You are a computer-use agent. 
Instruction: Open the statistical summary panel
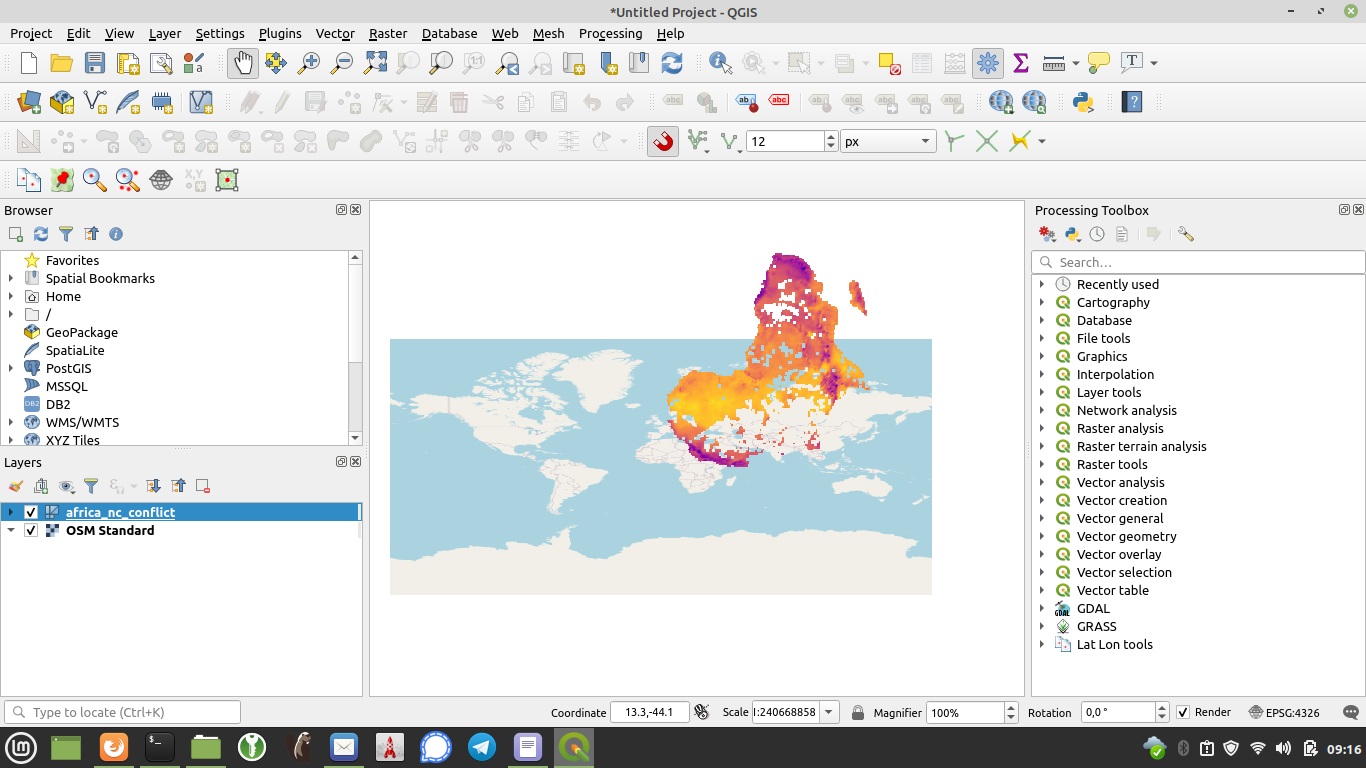tap(1020, 62)
